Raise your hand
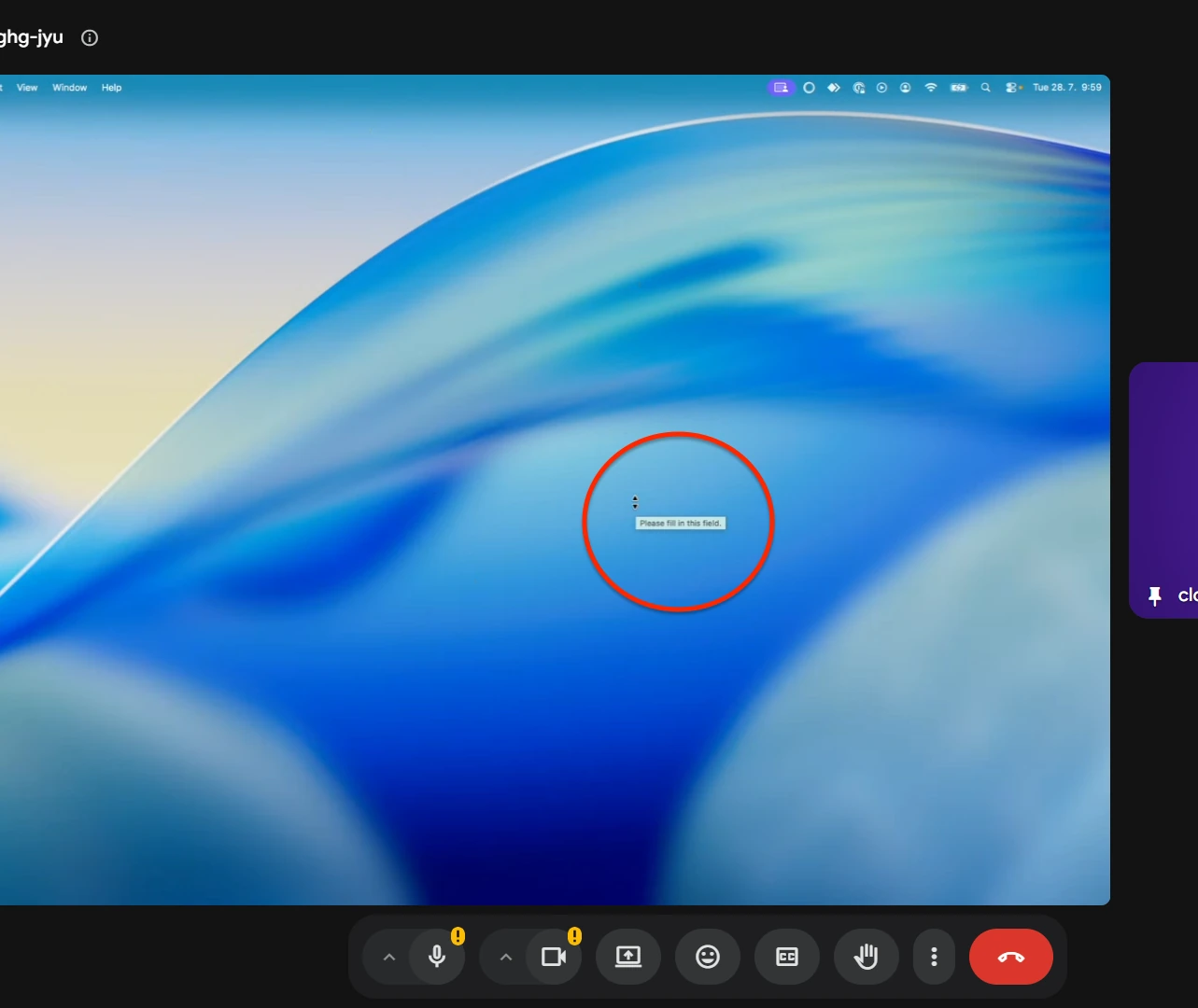 click(867, 957)
